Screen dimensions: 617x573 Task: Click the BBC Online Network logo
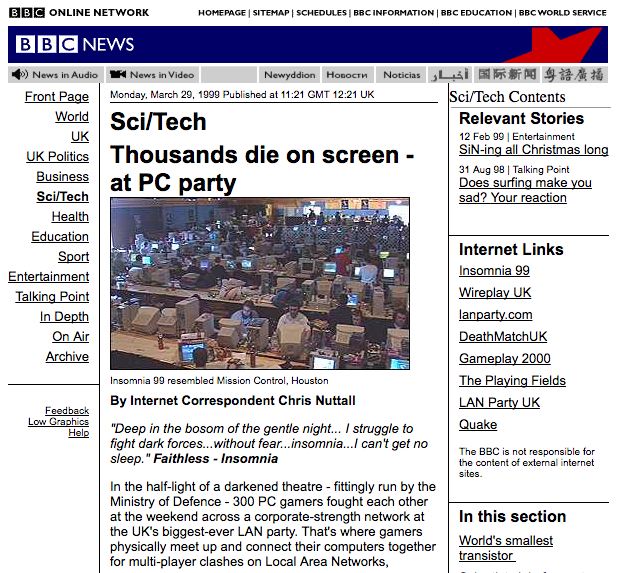79,12
